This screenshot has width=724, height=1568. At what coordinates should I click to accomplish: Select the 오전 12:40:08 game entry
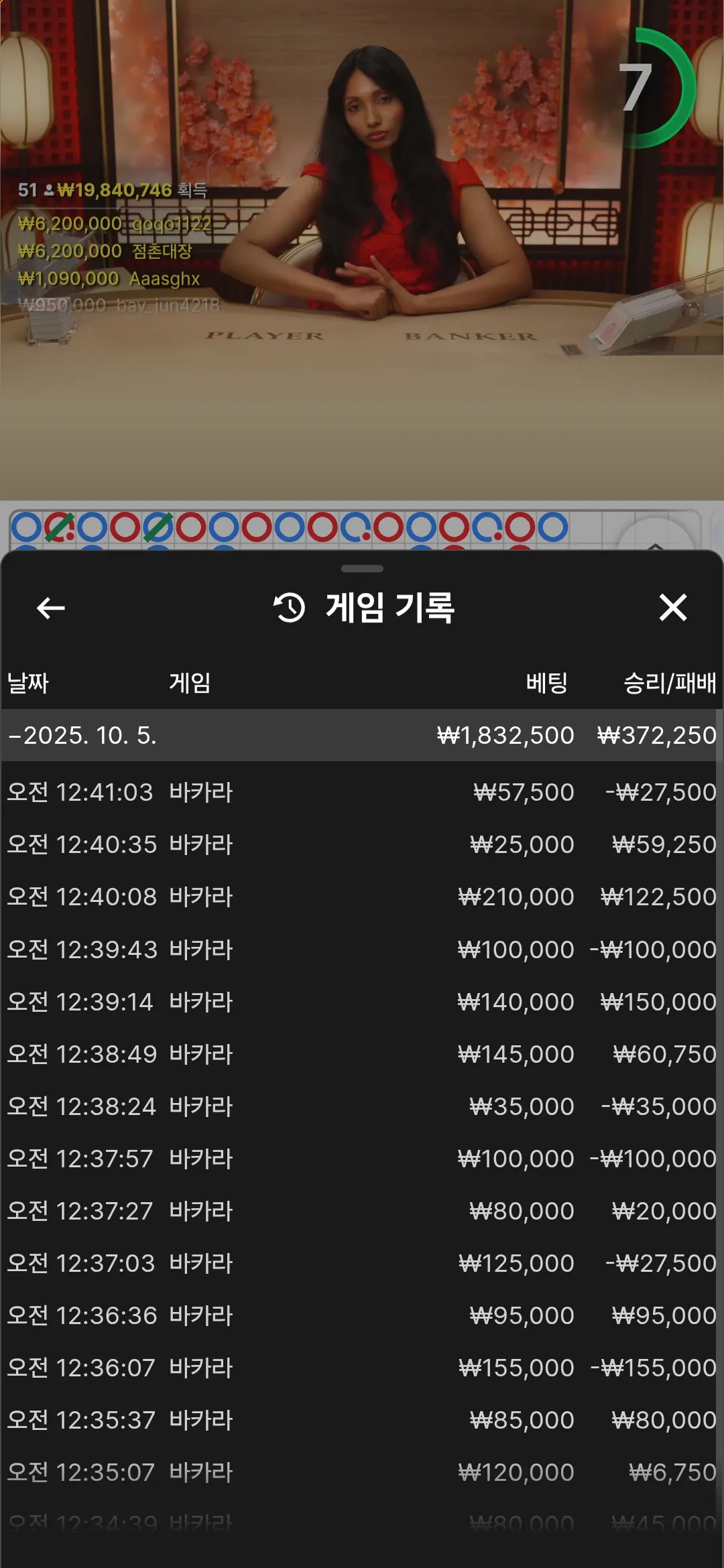pos(362,897)
